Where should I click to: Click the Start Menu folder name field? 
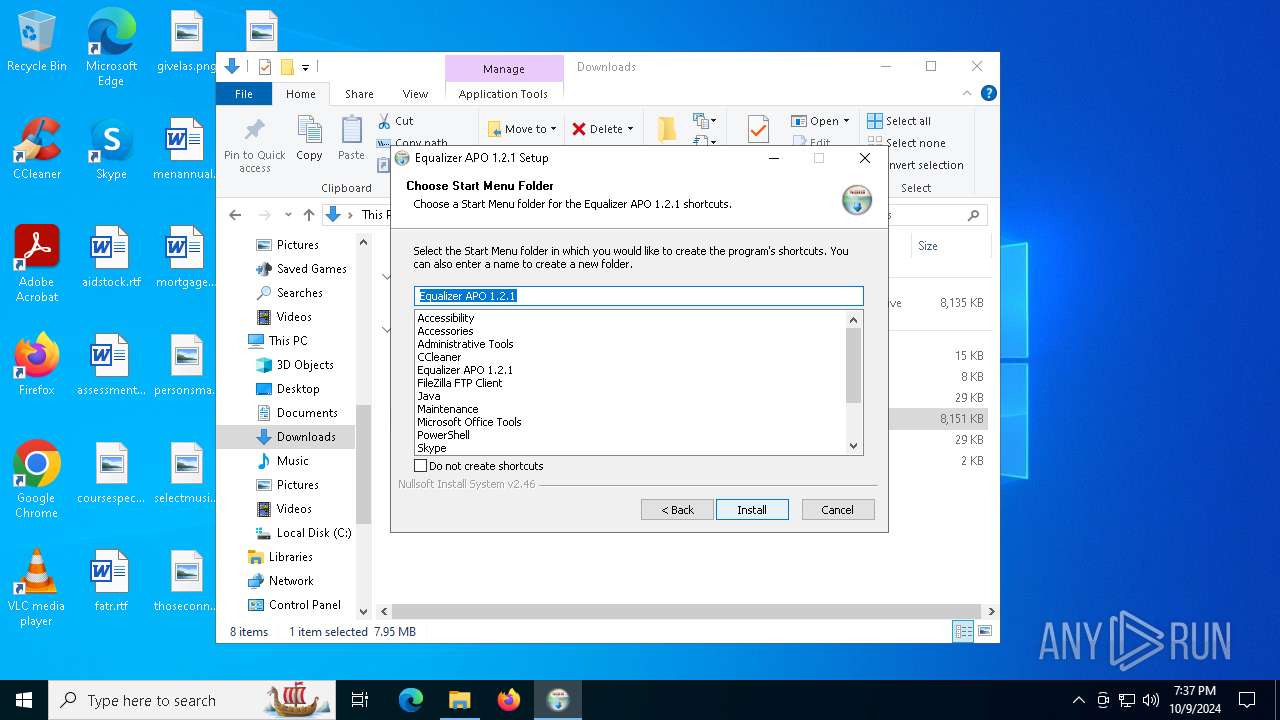[639, 296]
